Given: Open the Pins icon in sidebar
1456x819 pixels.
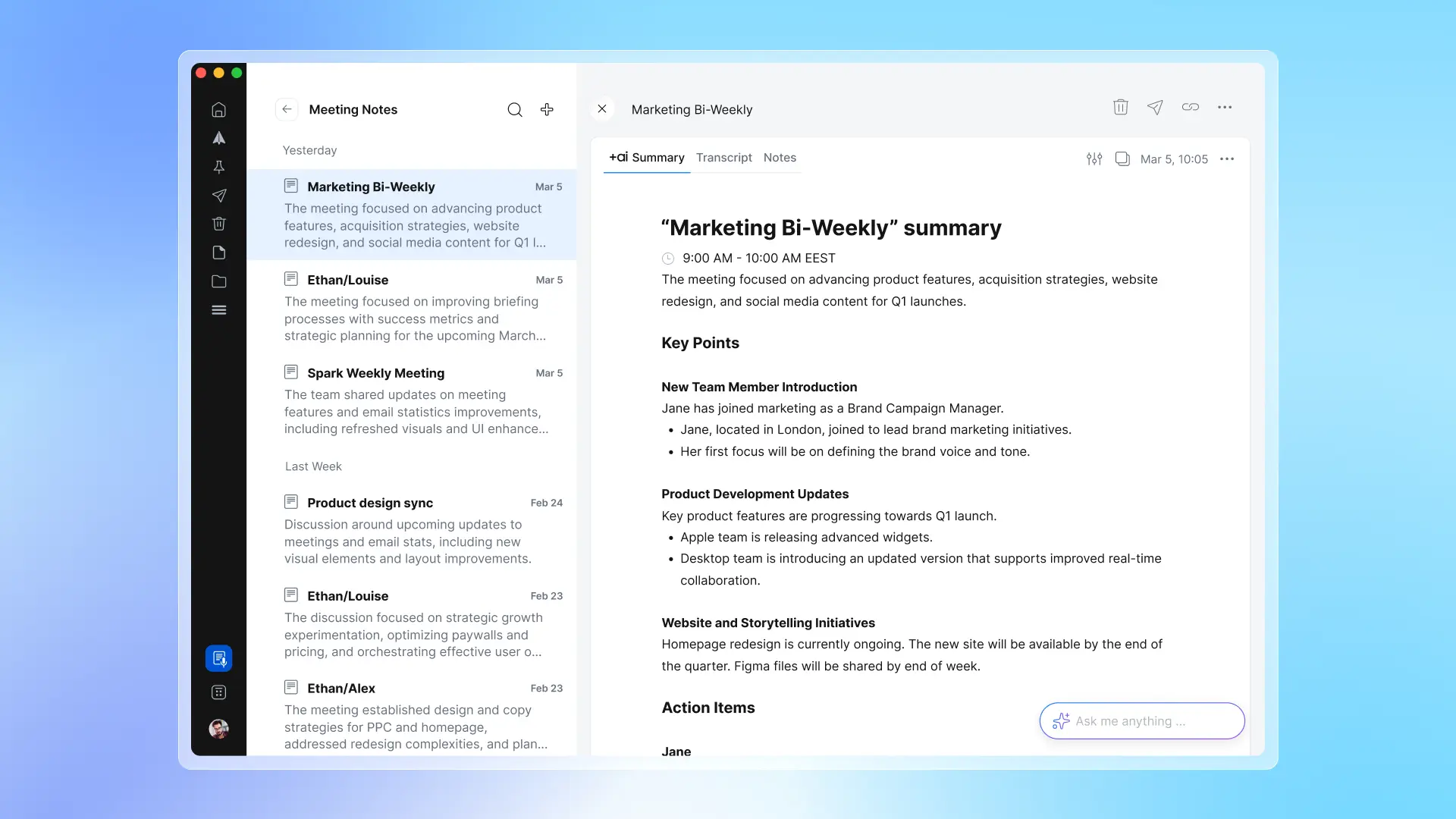Looking at the screenshot, I should point(218,167).
